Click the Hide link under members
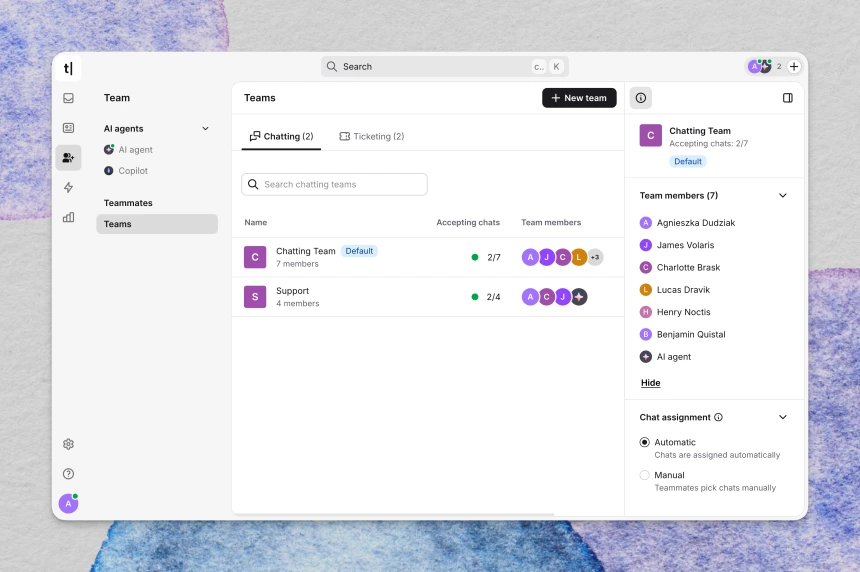Viewport: 860px width, 572px height. [x=650, y=383]
